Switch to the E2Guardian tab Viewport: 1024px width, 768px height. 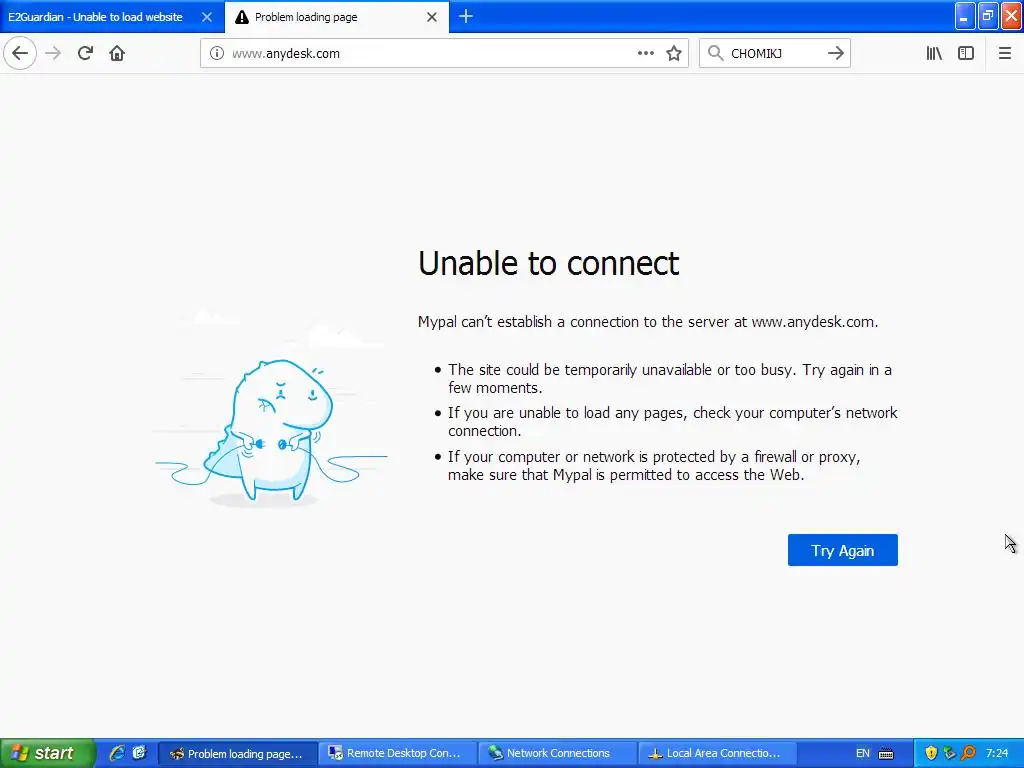click(104, 17)
